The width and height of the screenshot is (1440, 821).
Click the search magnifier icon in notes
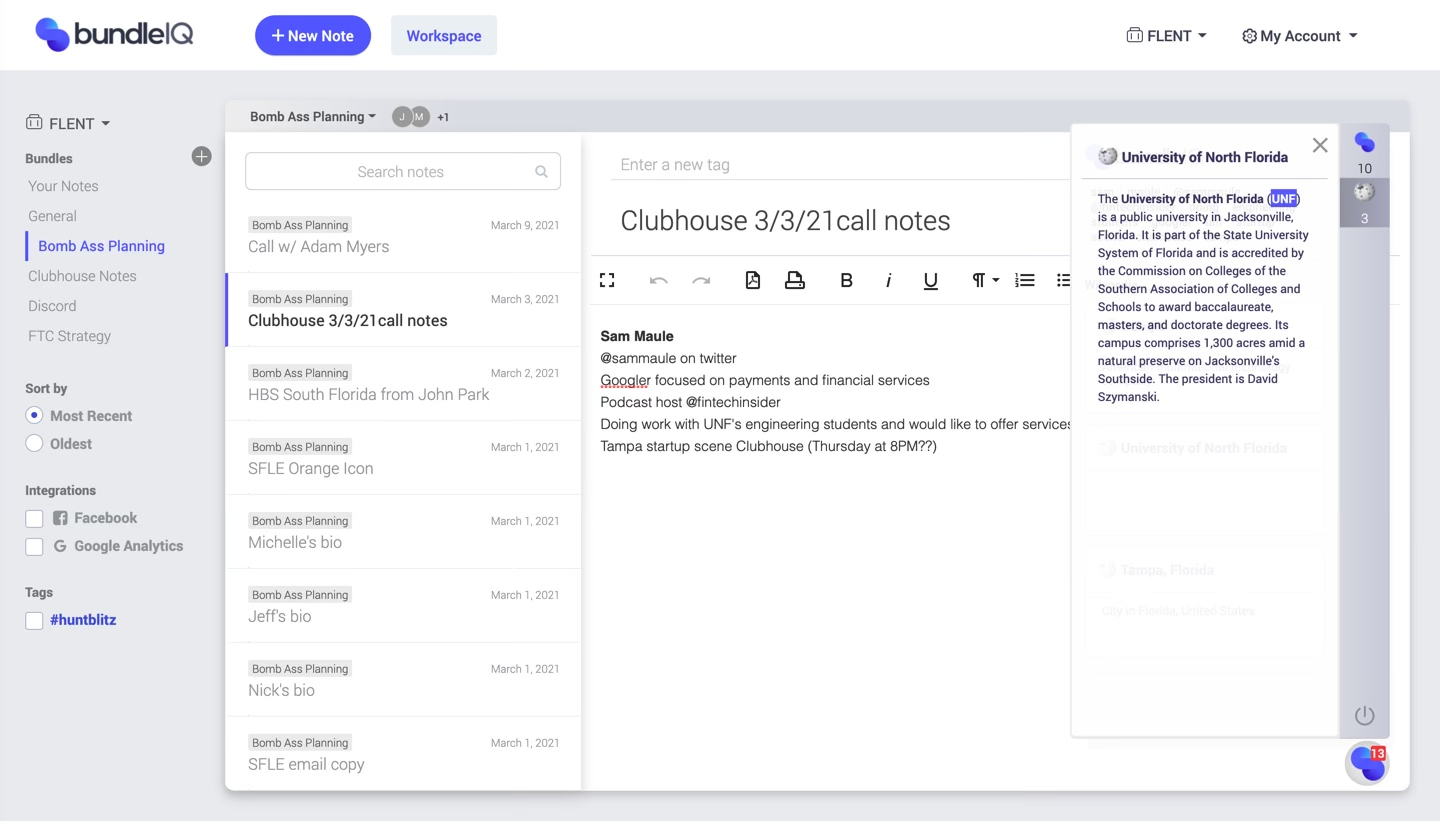tap(541, 172)
